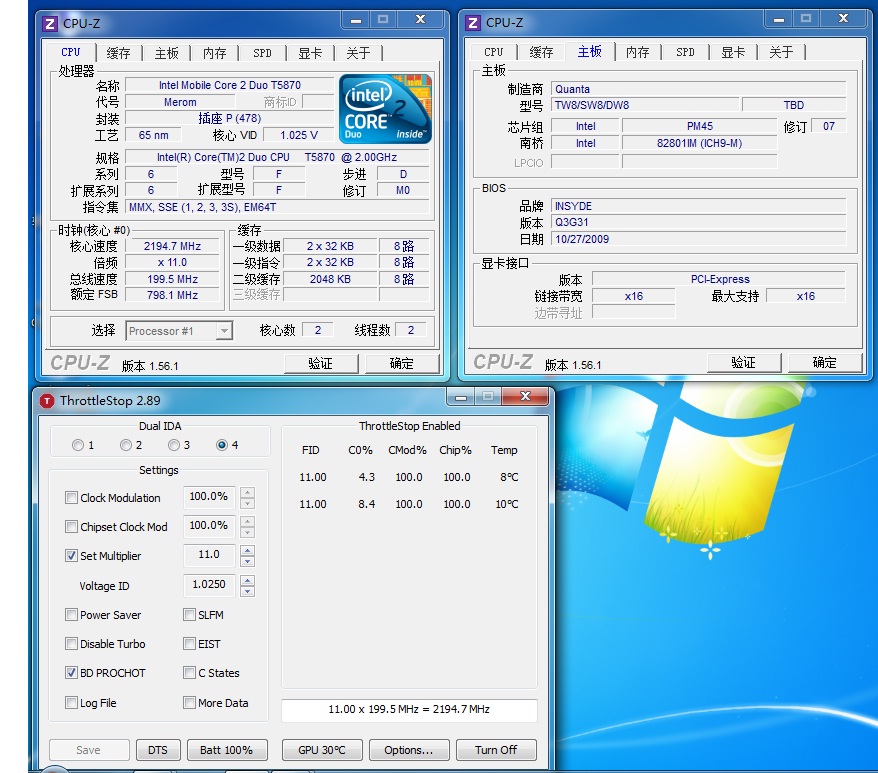Open ThrottleStop Options dialog
Screen dimensions: 878x773
click(x=409, y=750)
